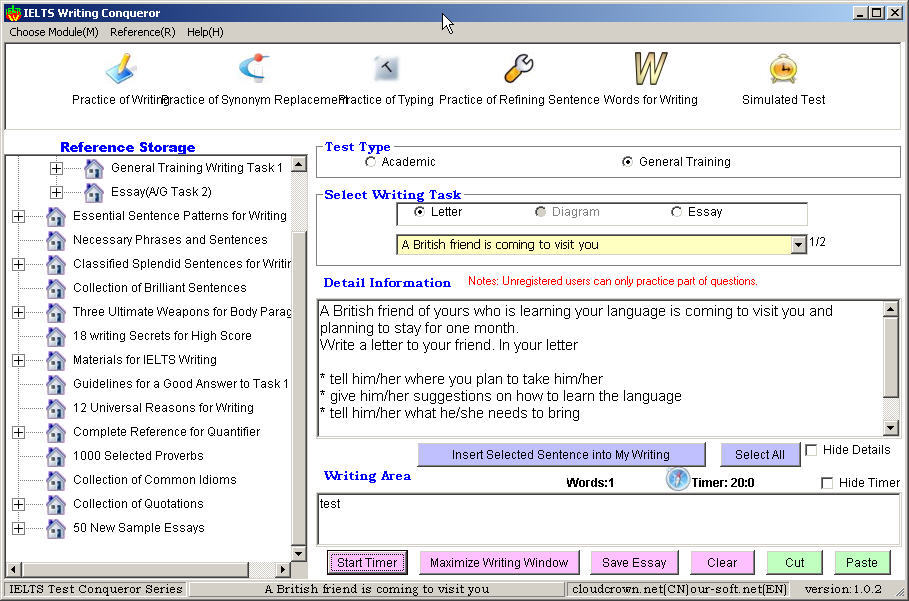Start the timer with Start Timer button
Viewport: 909px width, 601px height.
tap(367, 563)
